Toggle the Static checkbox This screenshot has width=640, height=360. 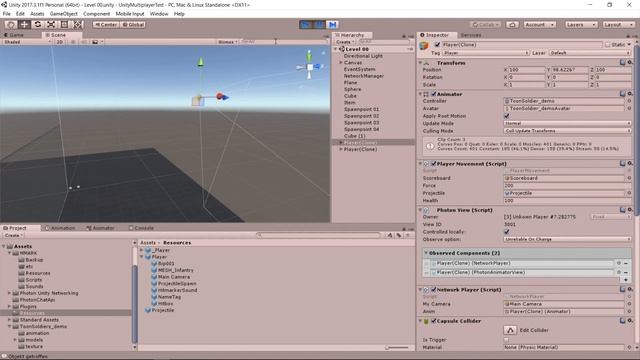(608, 44)
